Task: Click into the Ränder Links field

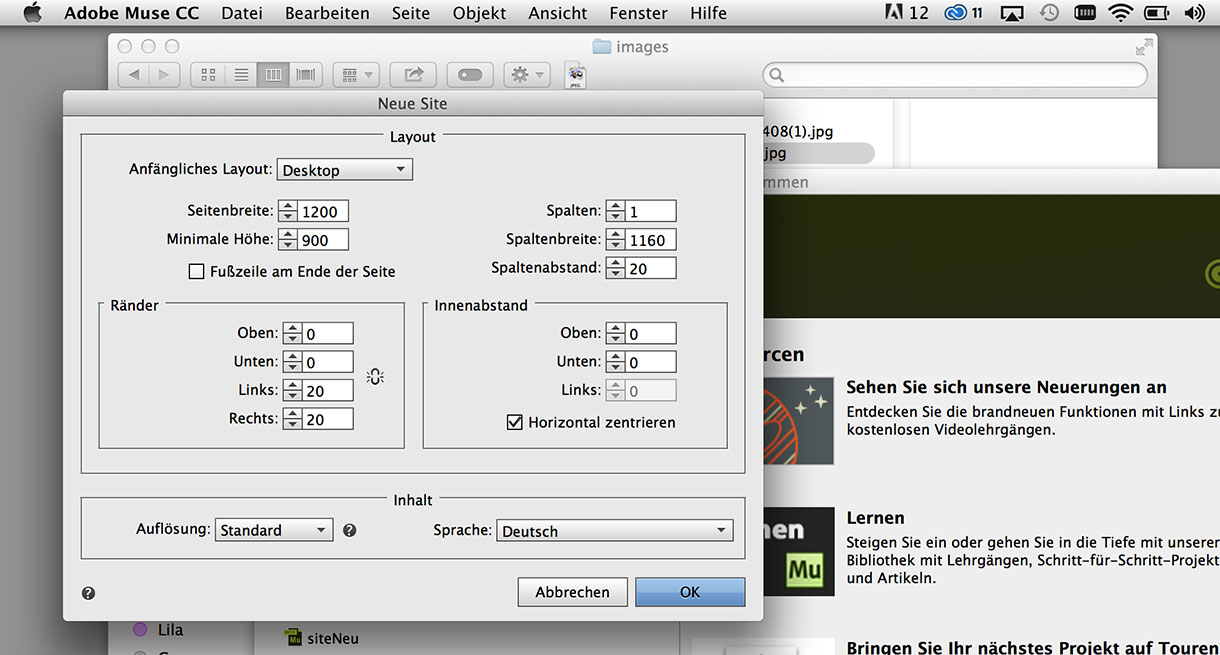Action: click(x=328, y=390)
